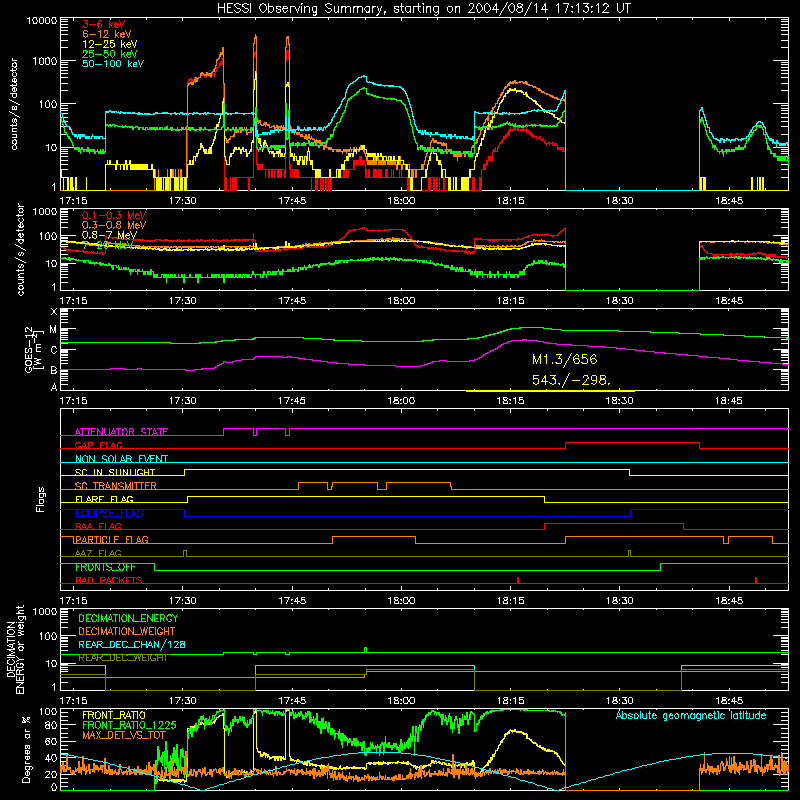Screen dimensions: 800x800
Task: Click the 17:45 tick label under the Flags panel
Action: click(292, 601)
